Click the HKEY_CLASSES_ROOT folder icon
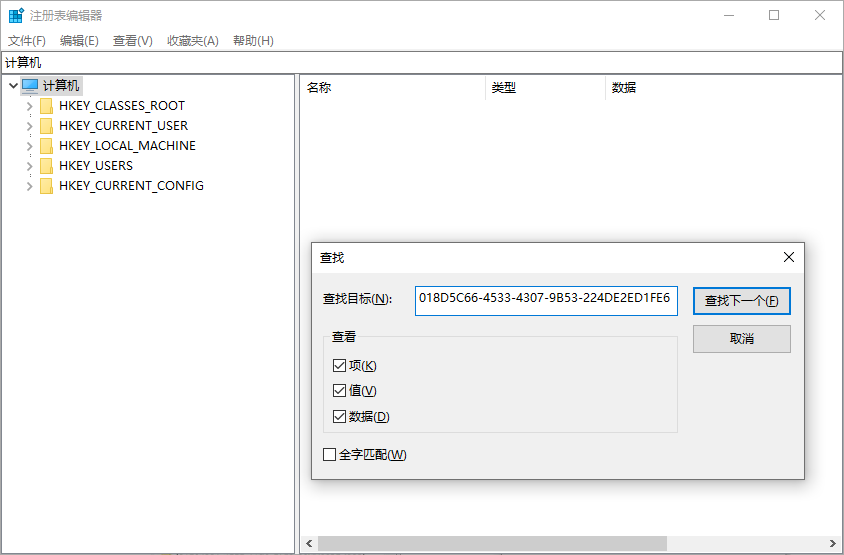The width and height of the screenshot is (844, 555). 47,106
